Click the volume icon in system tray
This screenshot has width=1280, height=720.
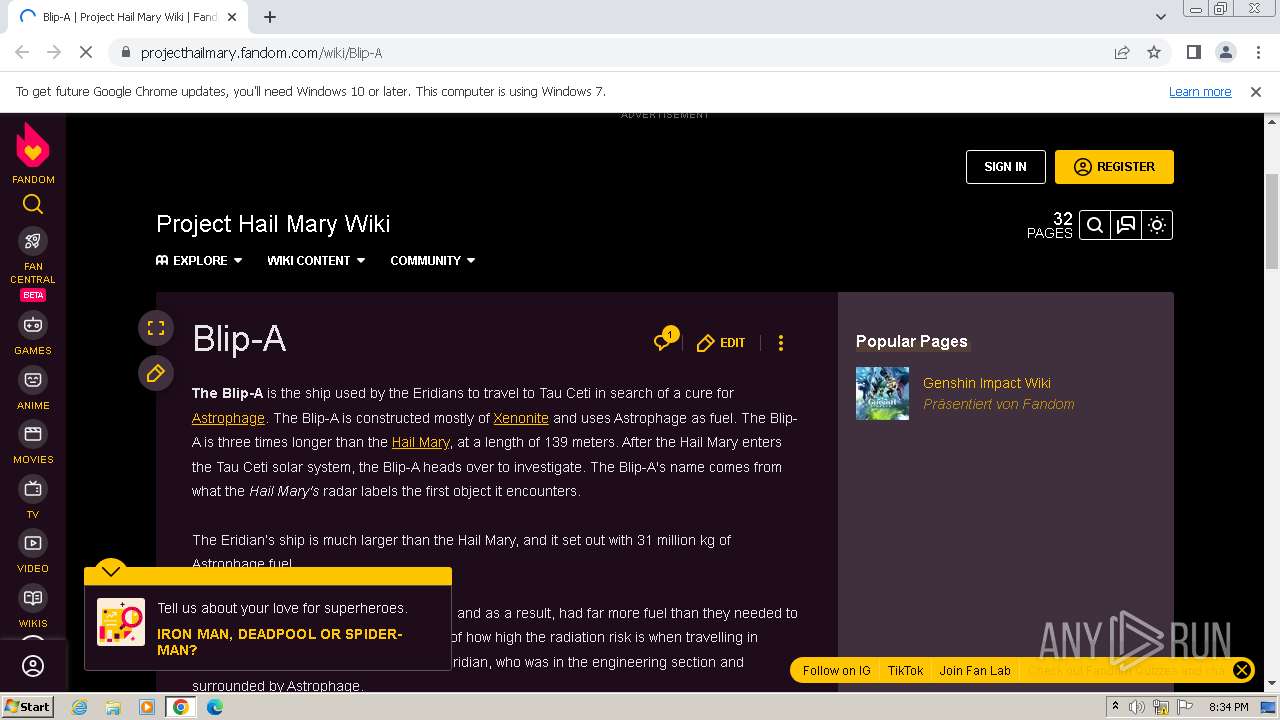pyautogui.click(x=1137, y=707)
